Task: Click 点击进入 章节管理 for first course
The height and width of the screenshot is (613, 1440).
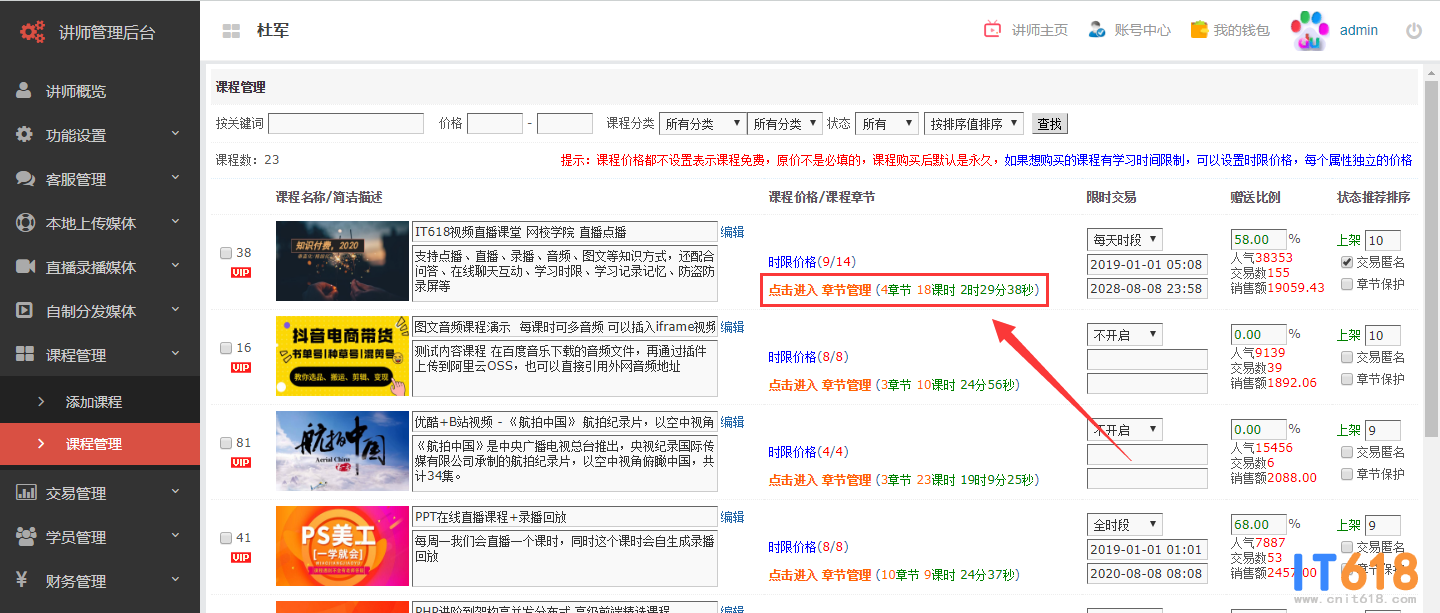Action: [x=819, y=291]
